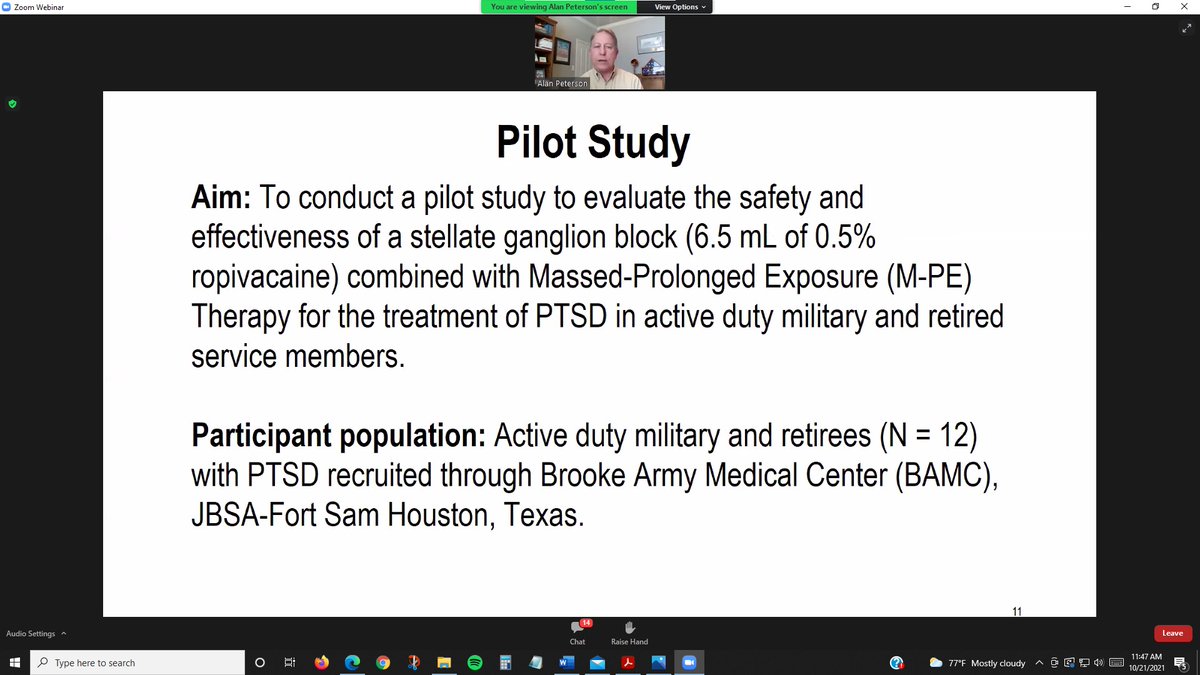
Task: Open Google Chrome from taskbar
Action: click(x=383, y=662)
